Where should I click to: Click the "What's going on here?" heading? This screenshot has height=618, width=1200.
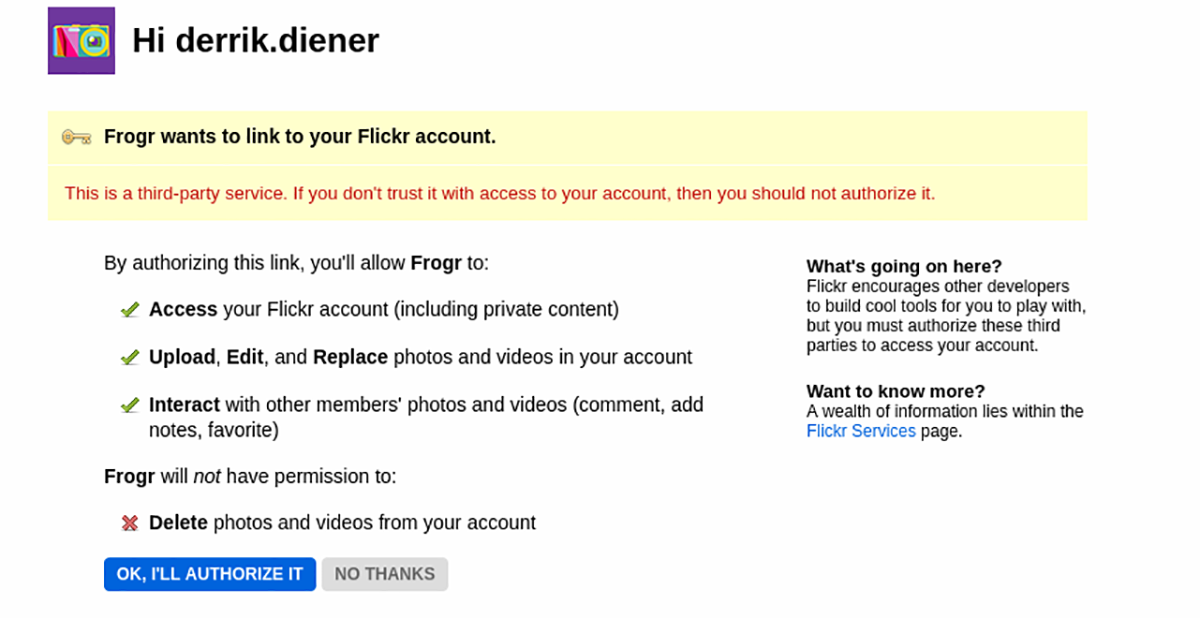pyautogui.click(x=903, y=266)
